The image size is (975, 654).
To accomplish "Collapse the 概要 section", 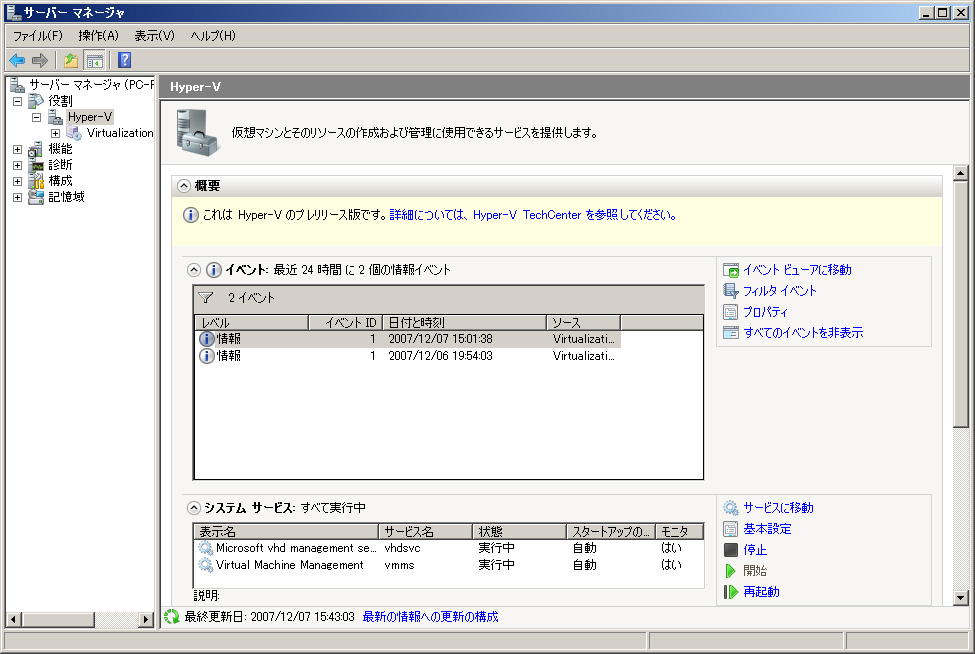I will point(183,186).
